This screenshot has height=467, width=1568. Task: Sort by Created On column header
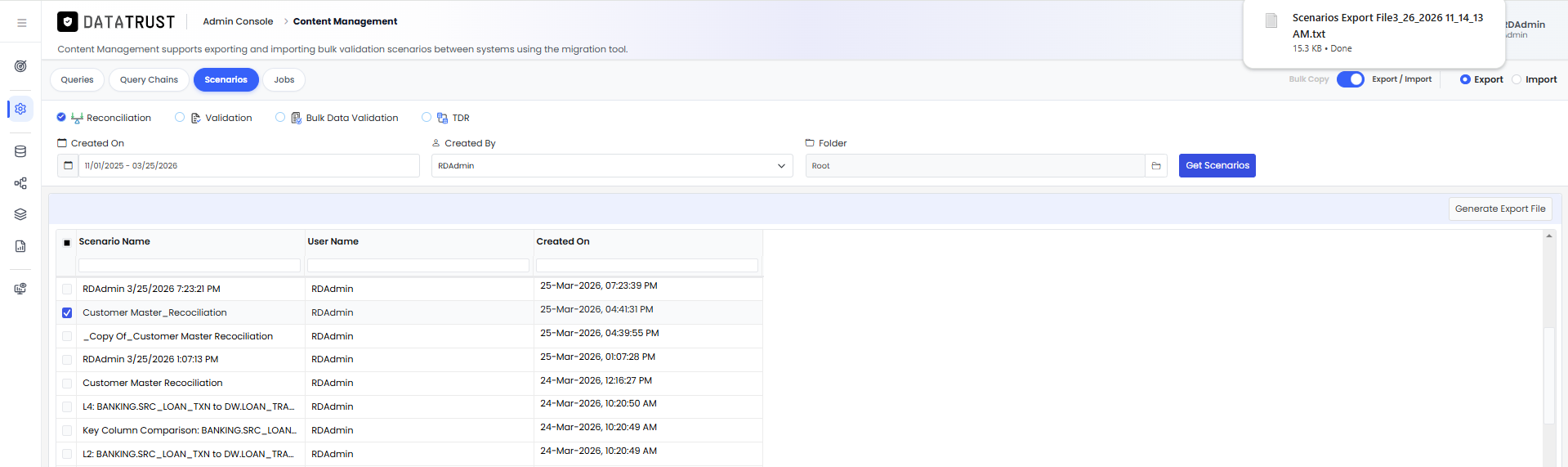[563, 241]
